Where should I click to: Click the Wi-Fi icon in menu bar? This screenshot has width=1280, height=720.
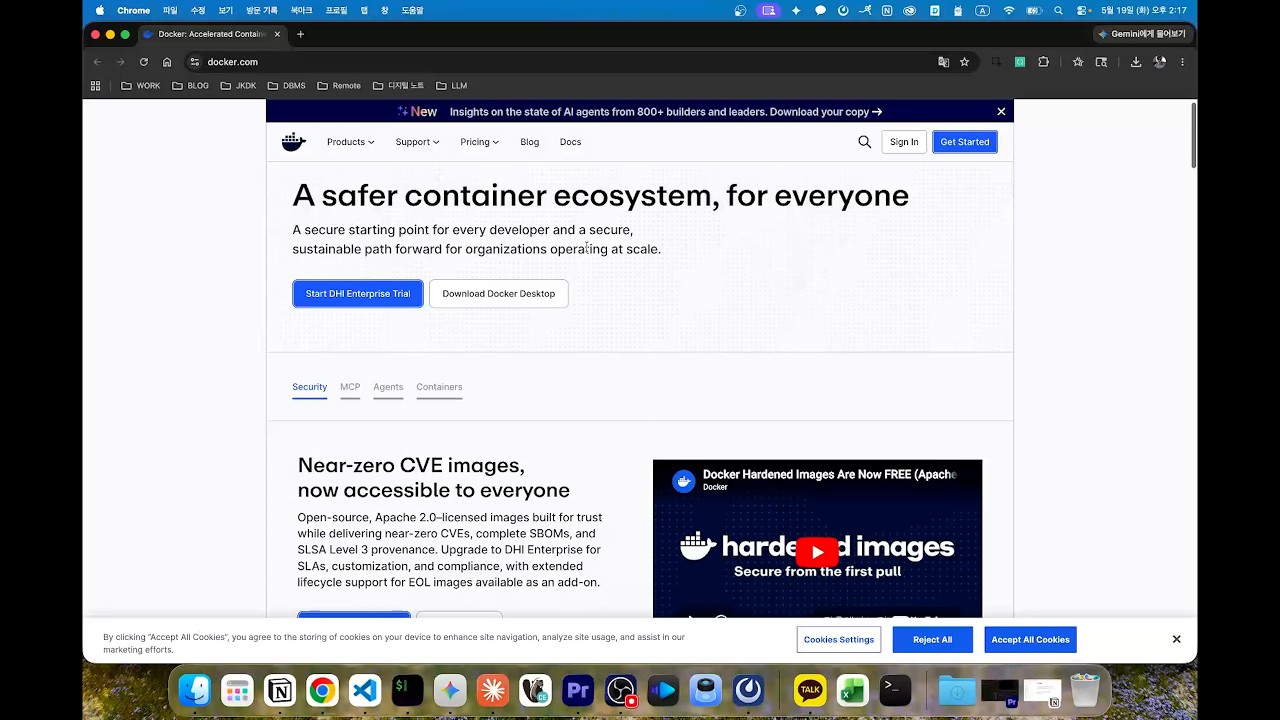pyautogui.click(x=1009, y=10)
